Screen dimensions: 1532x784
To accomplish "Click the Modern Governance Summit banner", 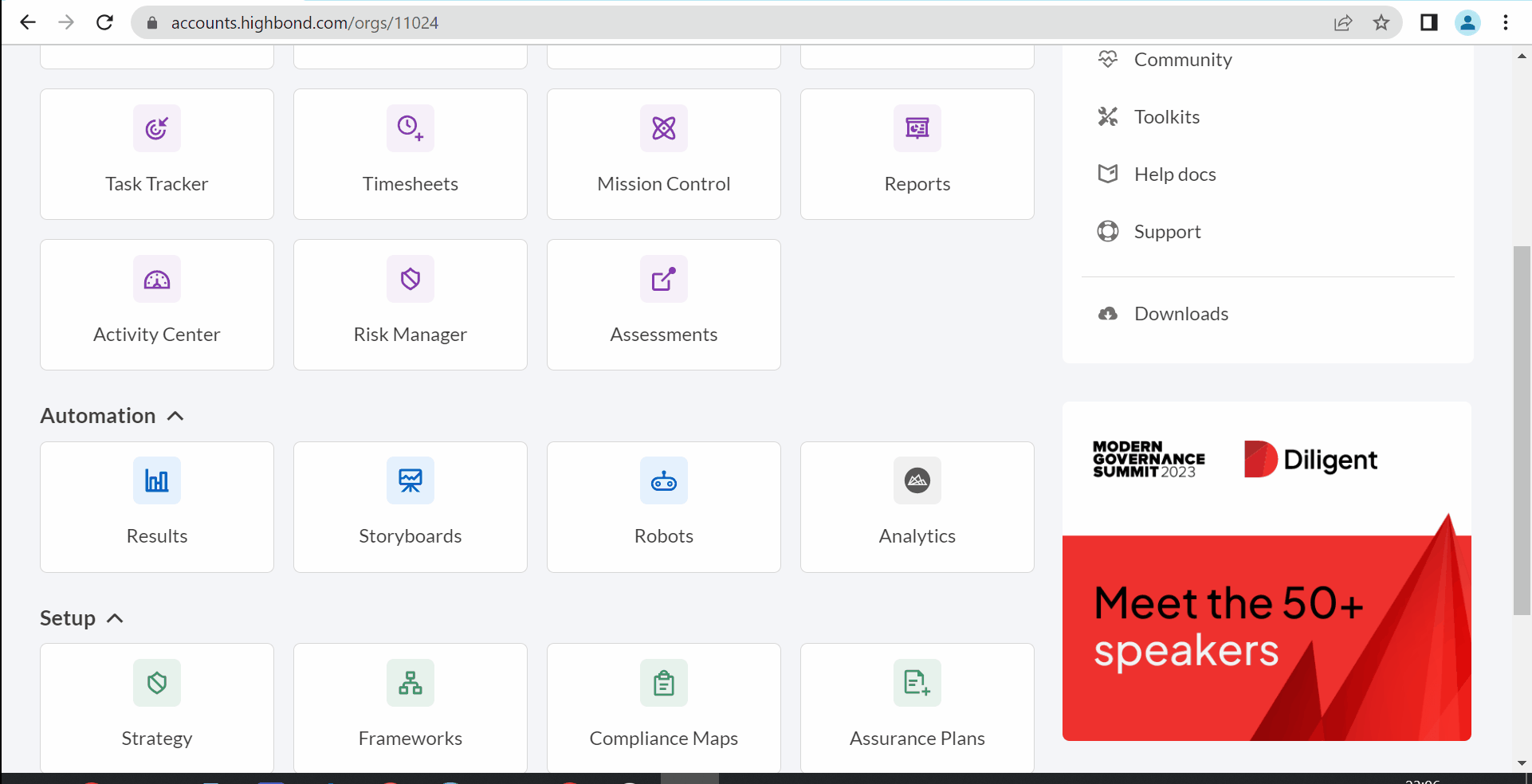I will click(x=1267, y=571).
